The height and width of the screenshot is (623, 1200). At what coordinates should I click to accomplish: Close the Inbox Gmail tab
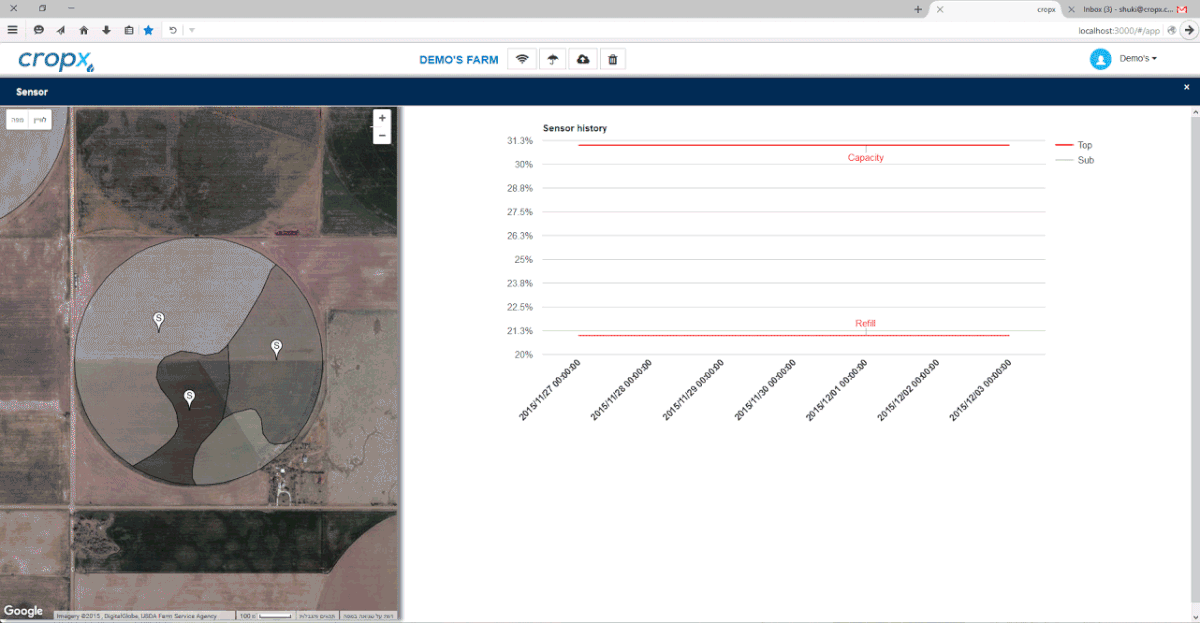1073,8
